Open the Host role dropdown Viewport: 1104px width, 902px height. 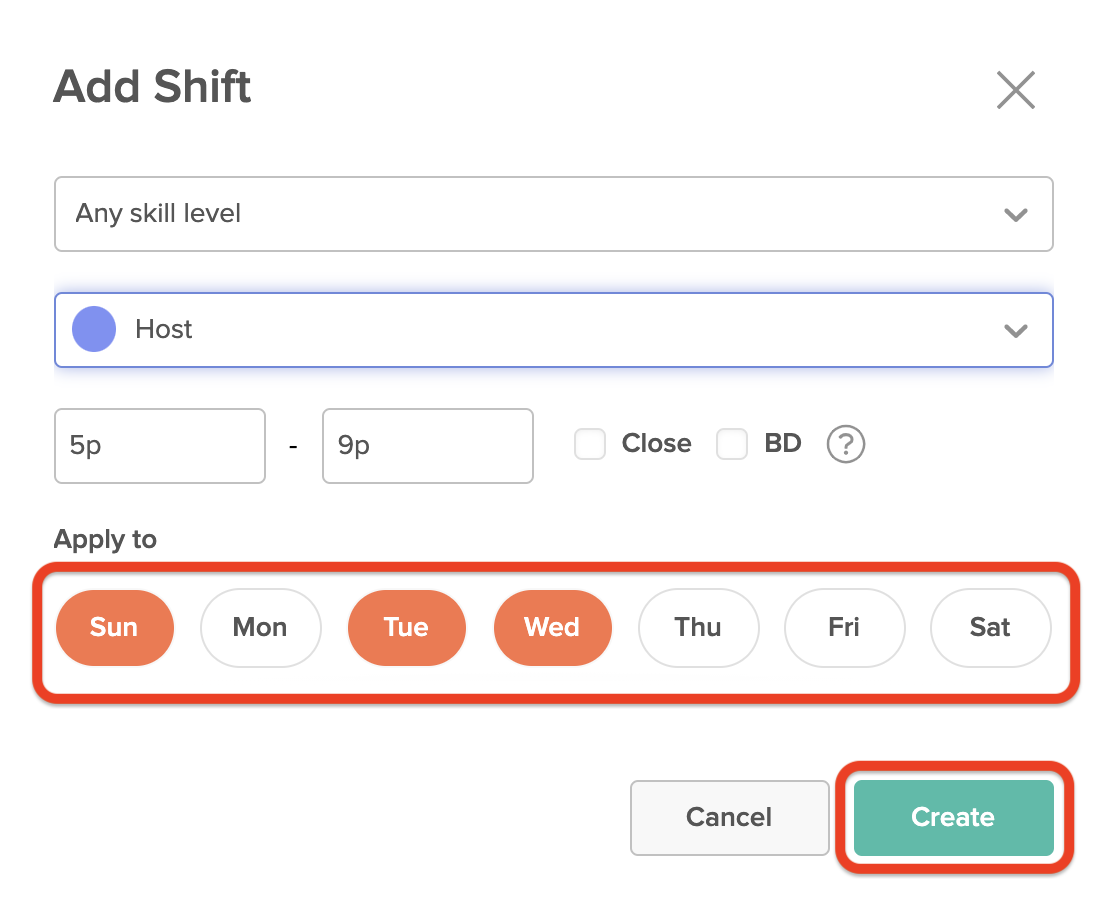[x=553, y=330]
